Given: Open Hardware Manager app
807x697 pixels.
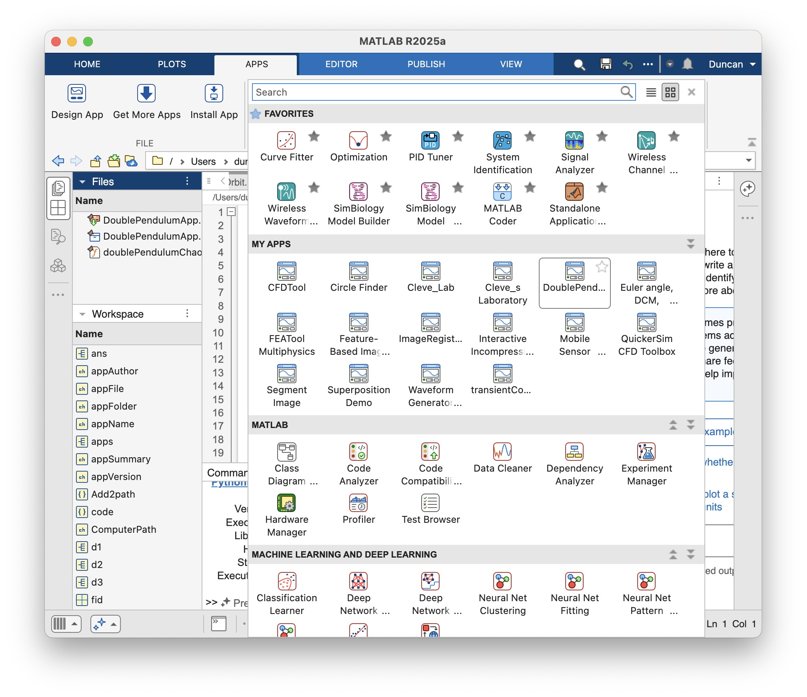Looking at the screenshot, I should point(287,515).
